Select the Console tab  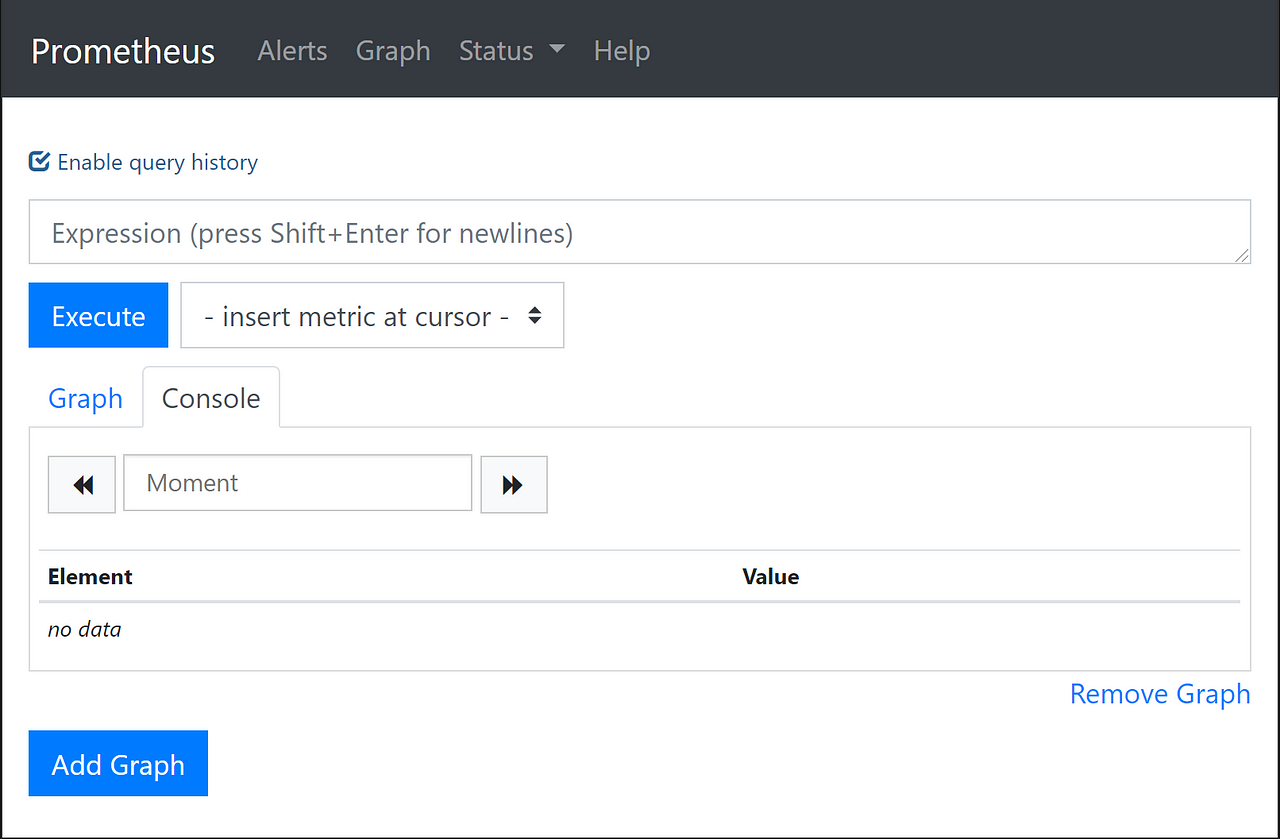point(211,398)
